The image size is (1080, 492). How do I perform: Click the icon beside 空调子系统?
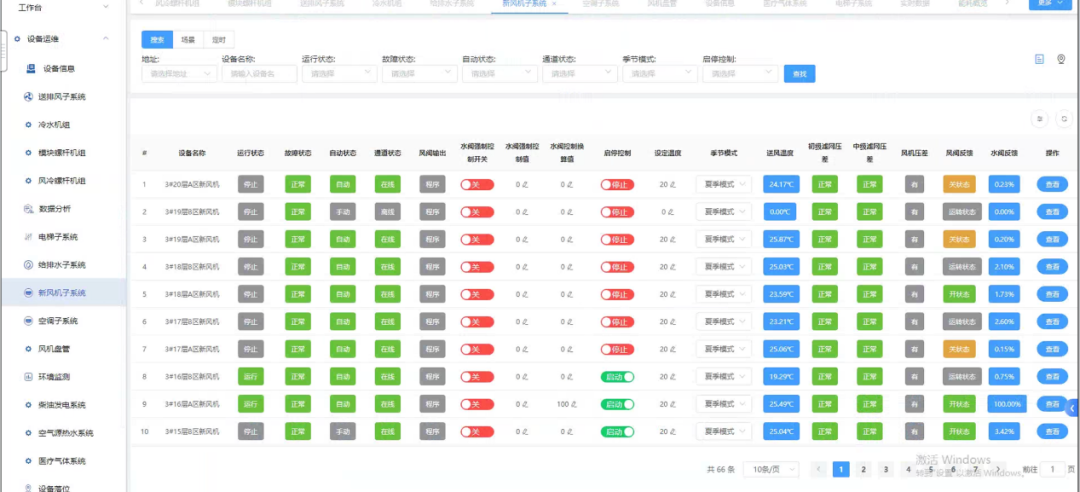[28, 320]
